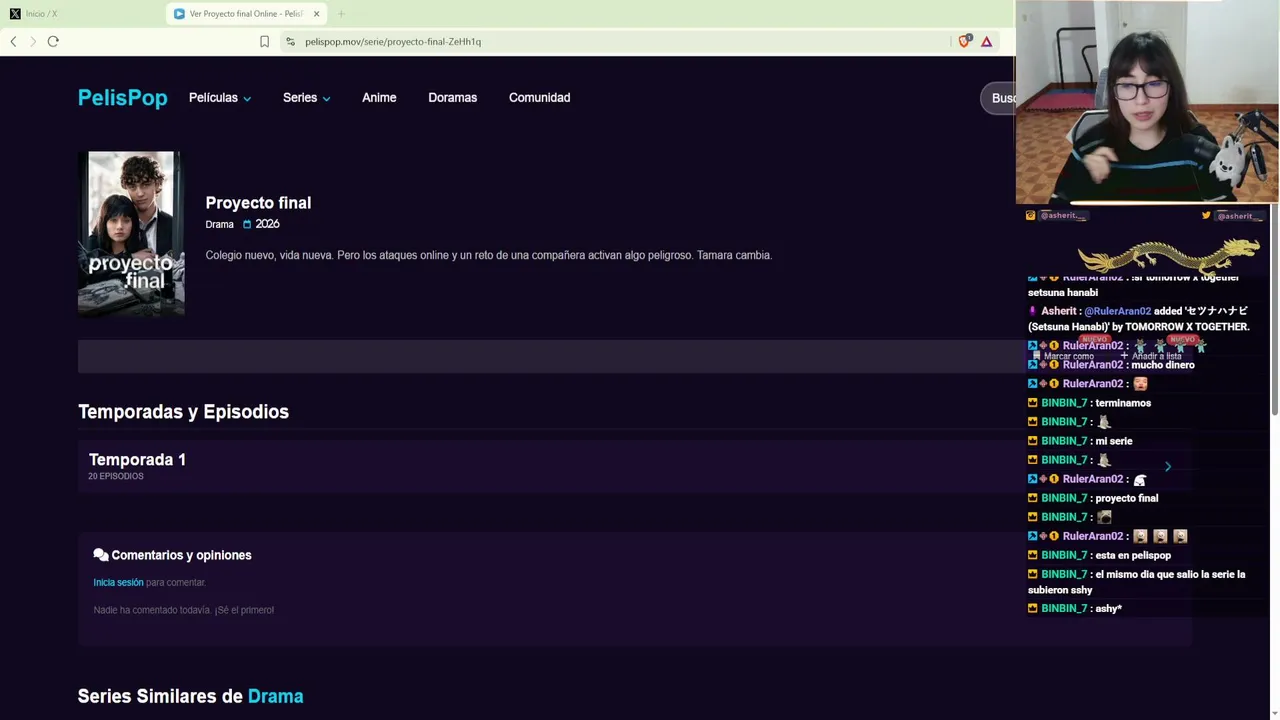Expand the Series dropdown menu

tap(306, 98)
